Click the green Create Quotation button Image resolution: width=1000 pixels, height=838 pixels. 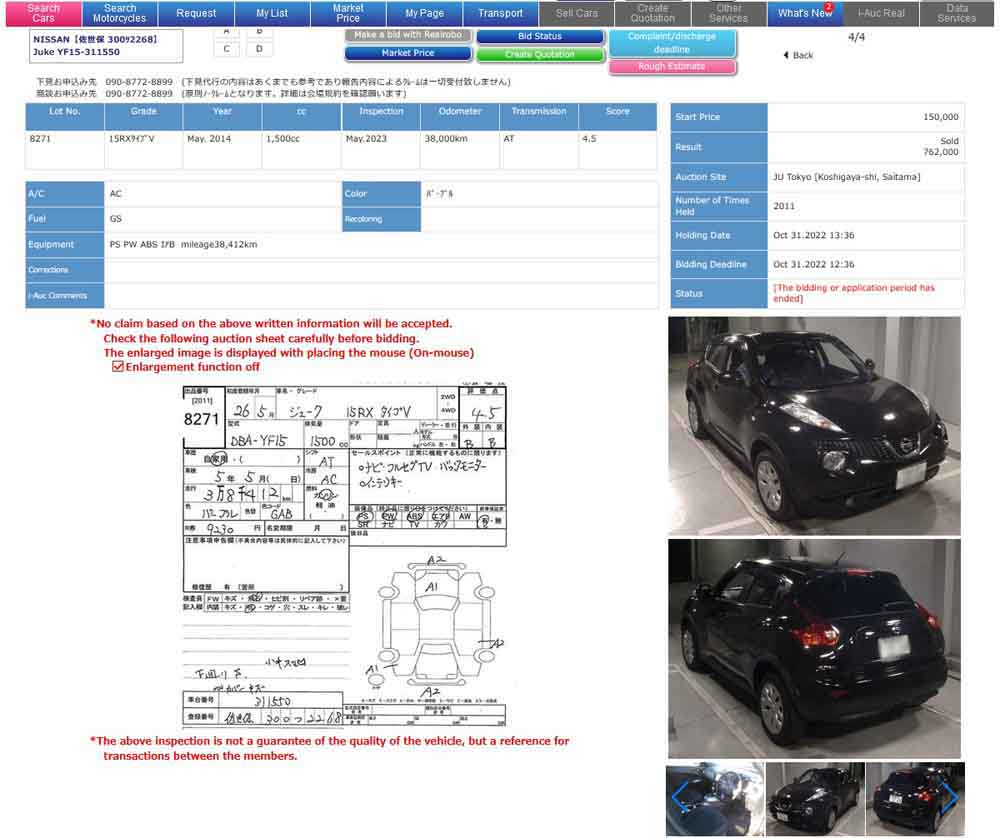click(x=540, y=55)
